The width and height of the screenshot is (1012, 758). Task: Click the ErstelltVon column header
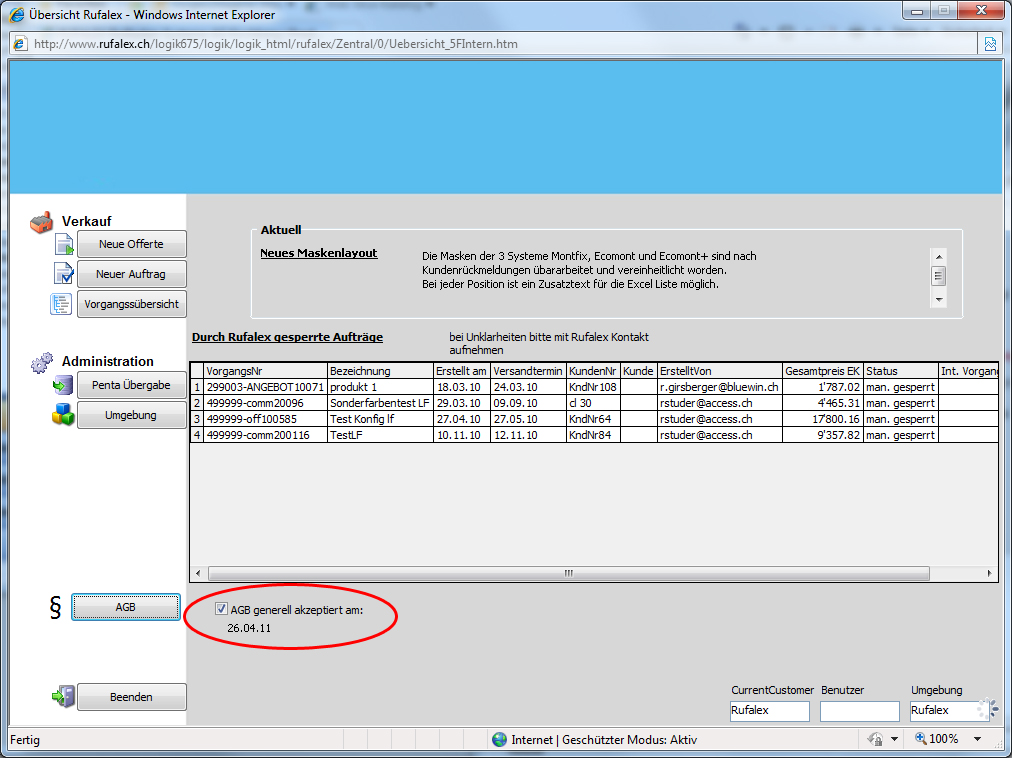pos(720,371)
